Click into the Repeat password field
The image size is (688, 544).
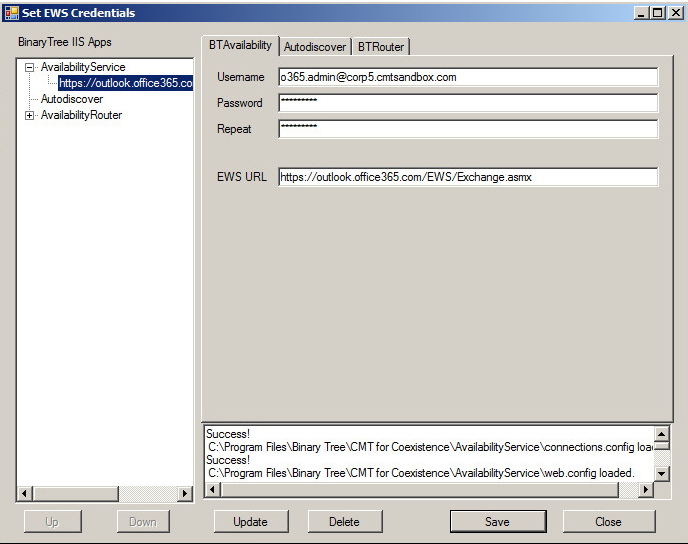click(x=468, y=129)
